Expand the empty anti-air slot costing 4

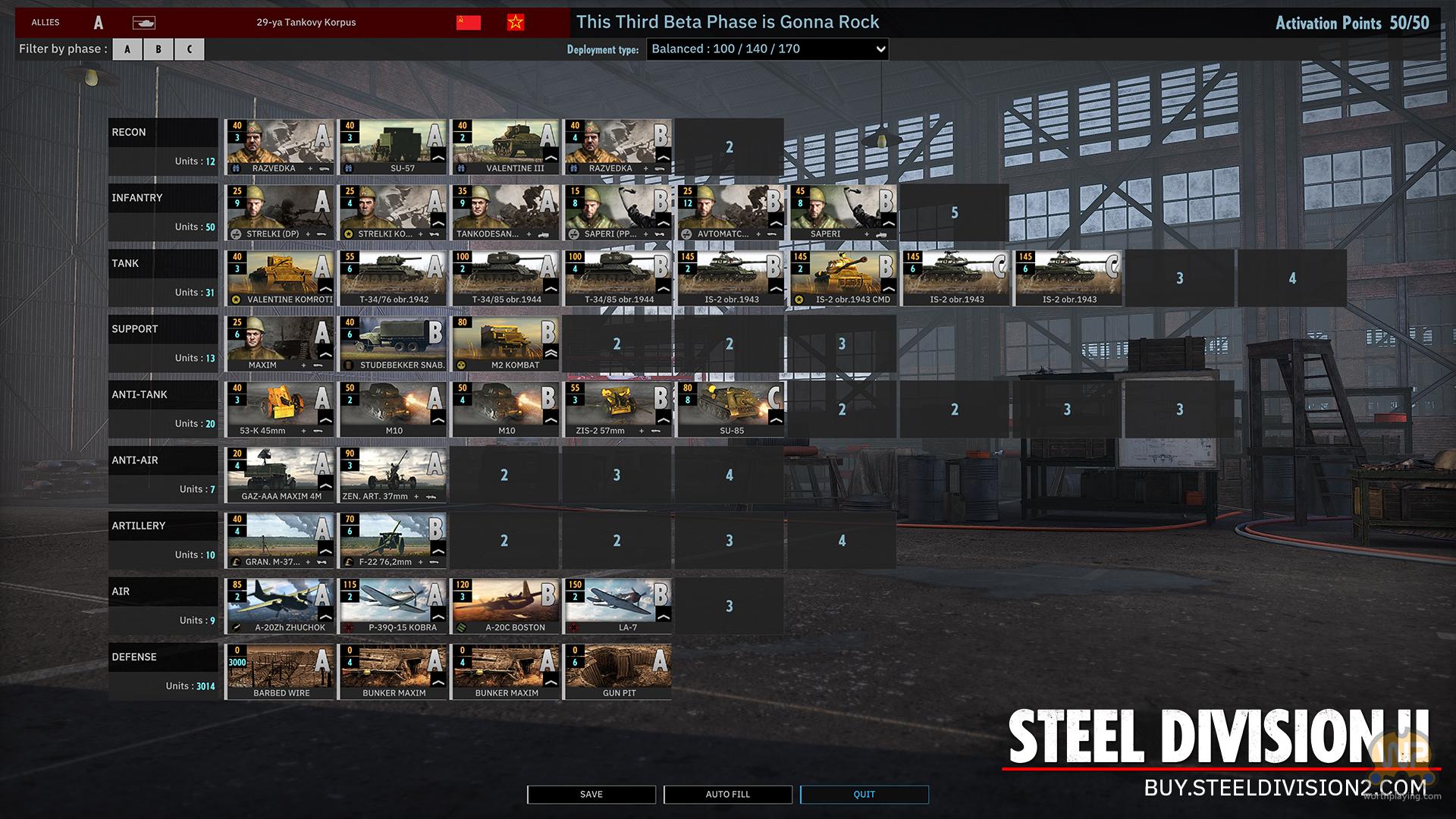tap(729, 475)
